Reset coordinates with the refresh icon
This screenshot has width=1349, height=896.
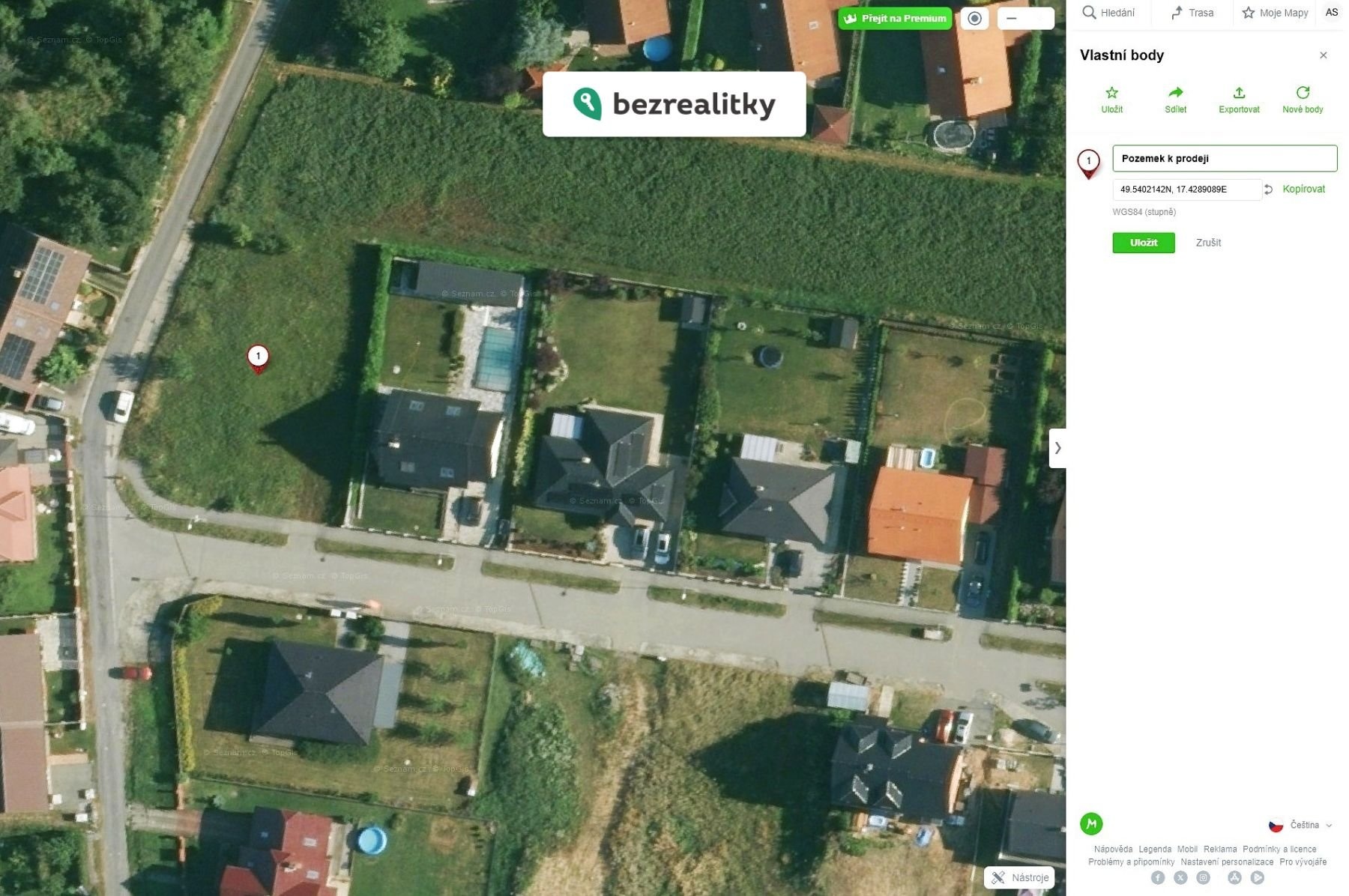[1268, 190]
